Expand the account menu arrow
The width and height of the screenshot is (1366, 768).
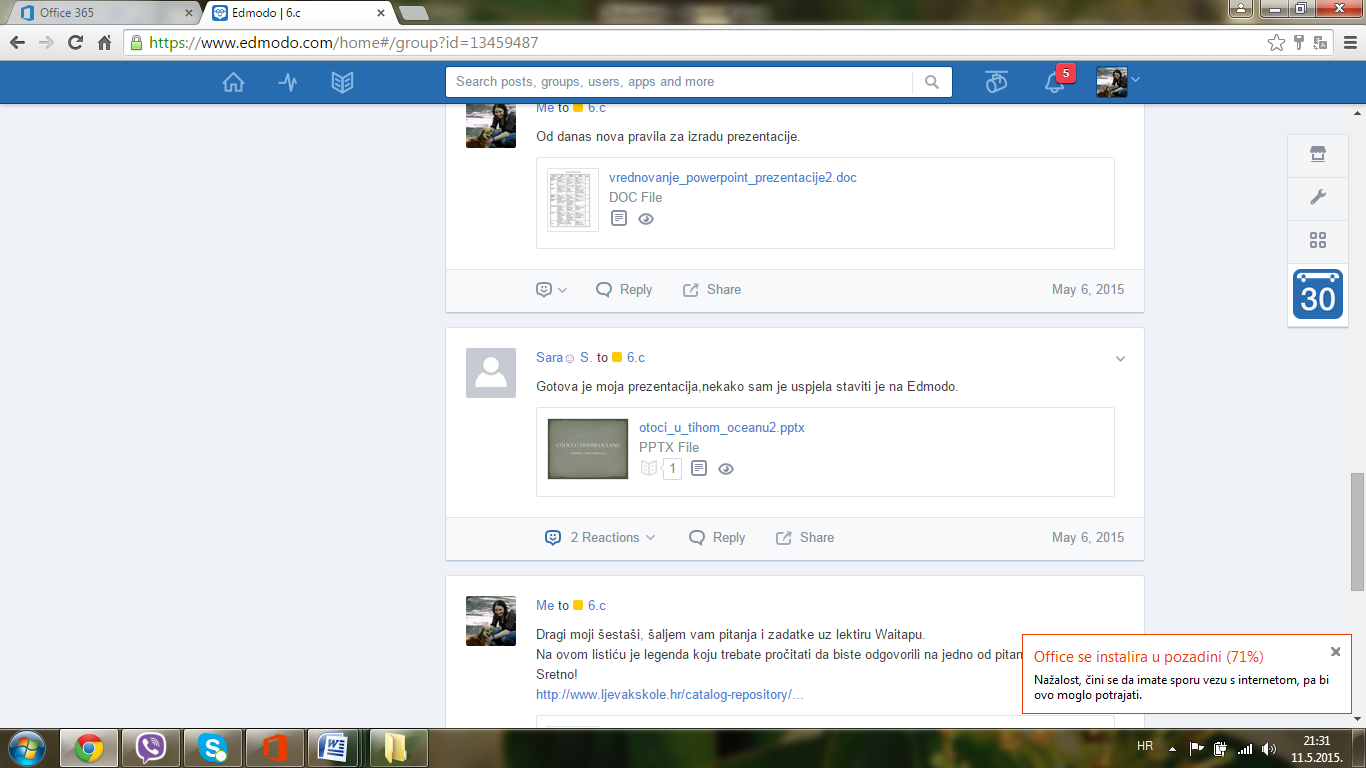click(x=1135, y=79)
